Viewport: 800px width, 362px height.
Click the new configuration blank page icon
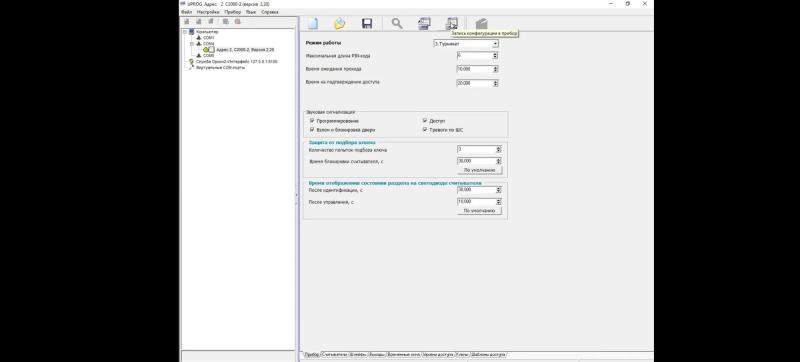click(312, 23)
